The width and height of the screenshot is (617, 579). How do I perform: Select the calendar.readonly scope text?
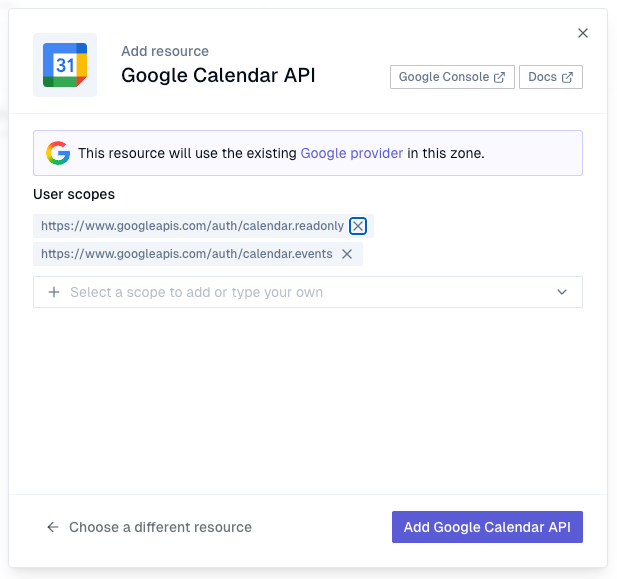click(x=192, y=226)
